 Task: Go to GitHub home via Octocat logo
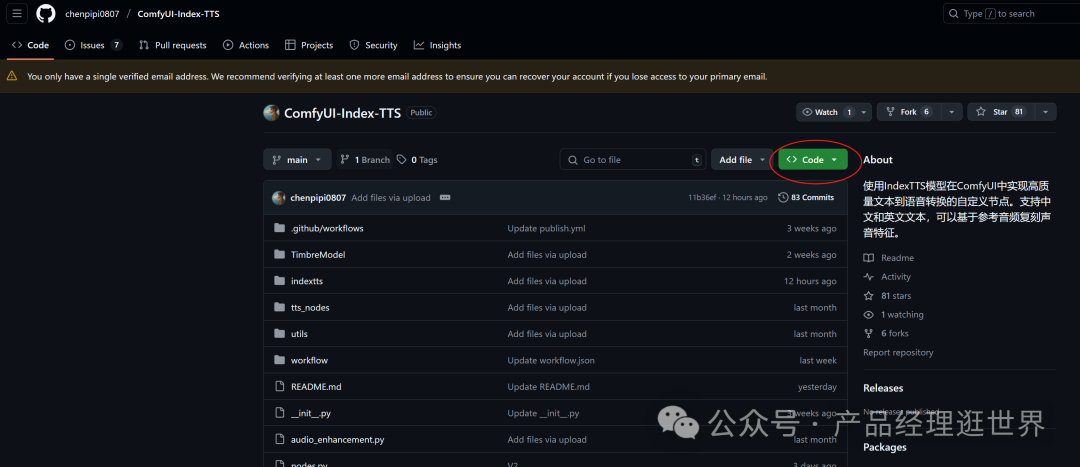pos(45,13)
